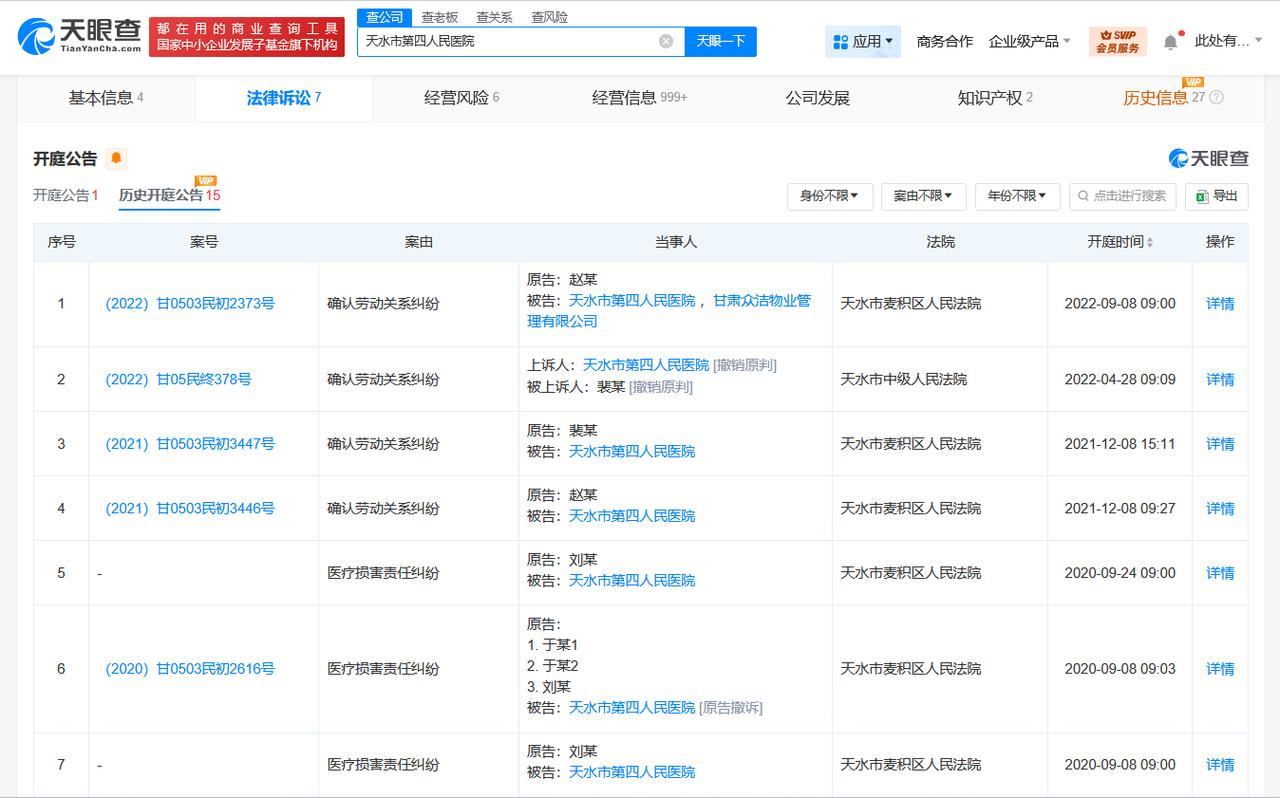Click 详情 for row 3 case

(x=1220, y=443)
